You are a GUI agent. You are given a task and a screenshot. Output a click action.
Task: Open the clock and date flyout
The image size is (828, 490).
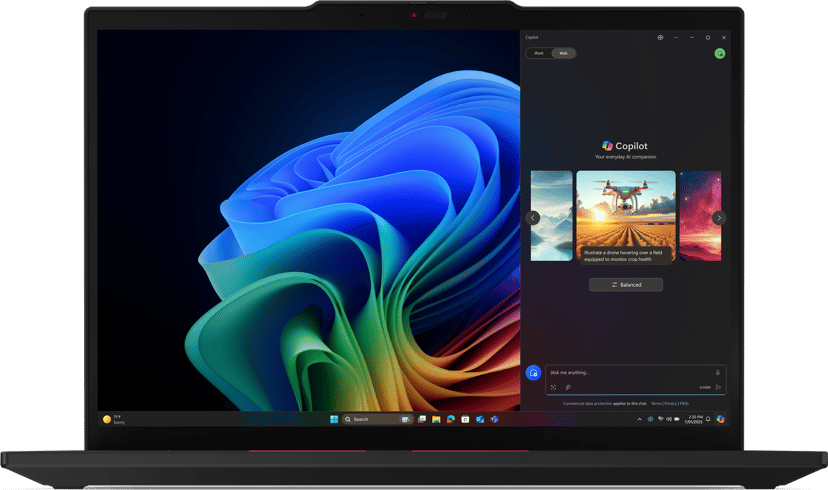pyautogui.click(x=694, y=419)
